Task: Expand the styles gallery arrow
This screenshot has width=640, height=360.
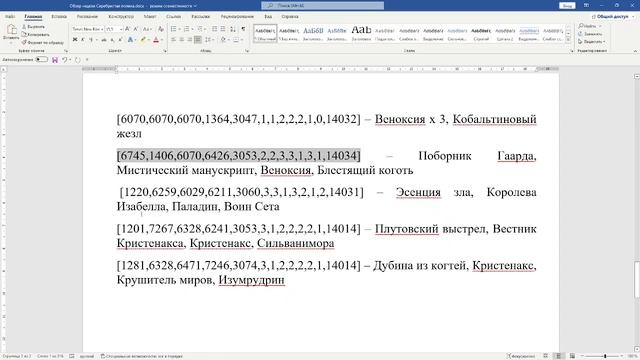Action: pyautogui.click(x=568, y=40)
